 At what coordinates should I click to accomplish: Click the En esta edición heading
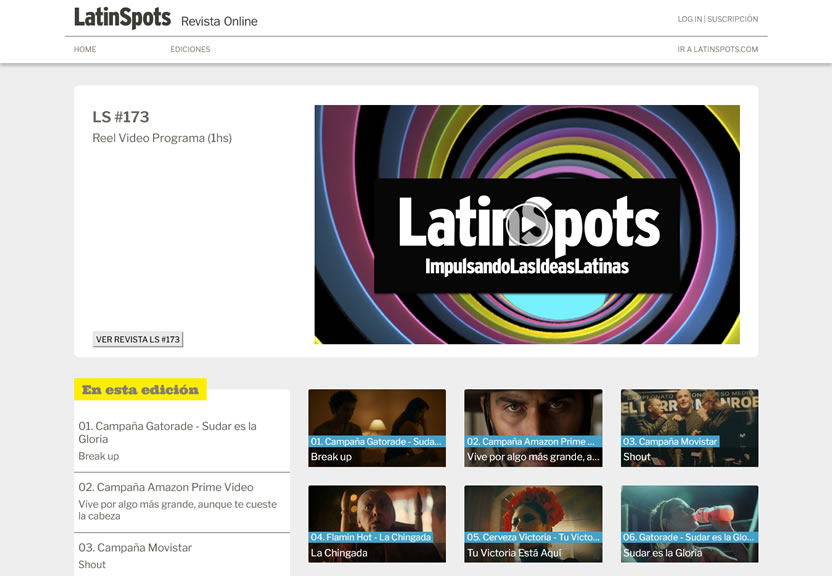coord(140,389)
